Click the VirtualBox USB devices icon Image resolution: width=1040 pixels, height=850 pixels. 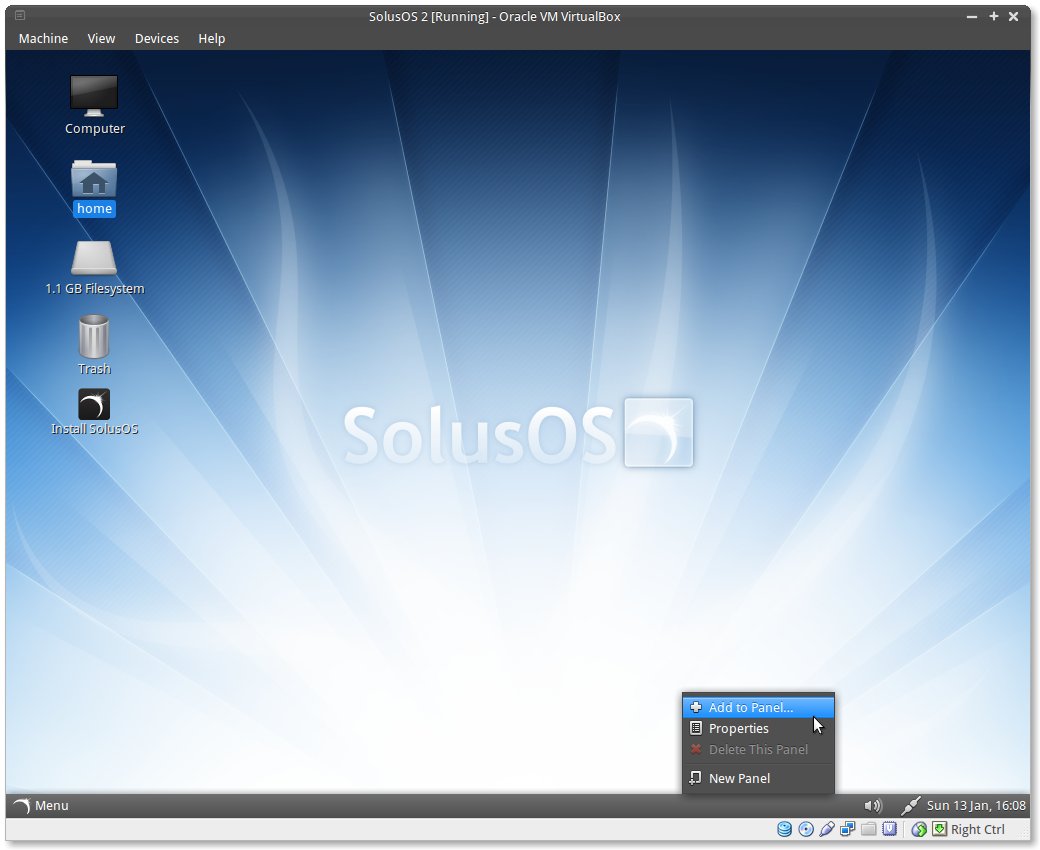(x=826, y=829)
